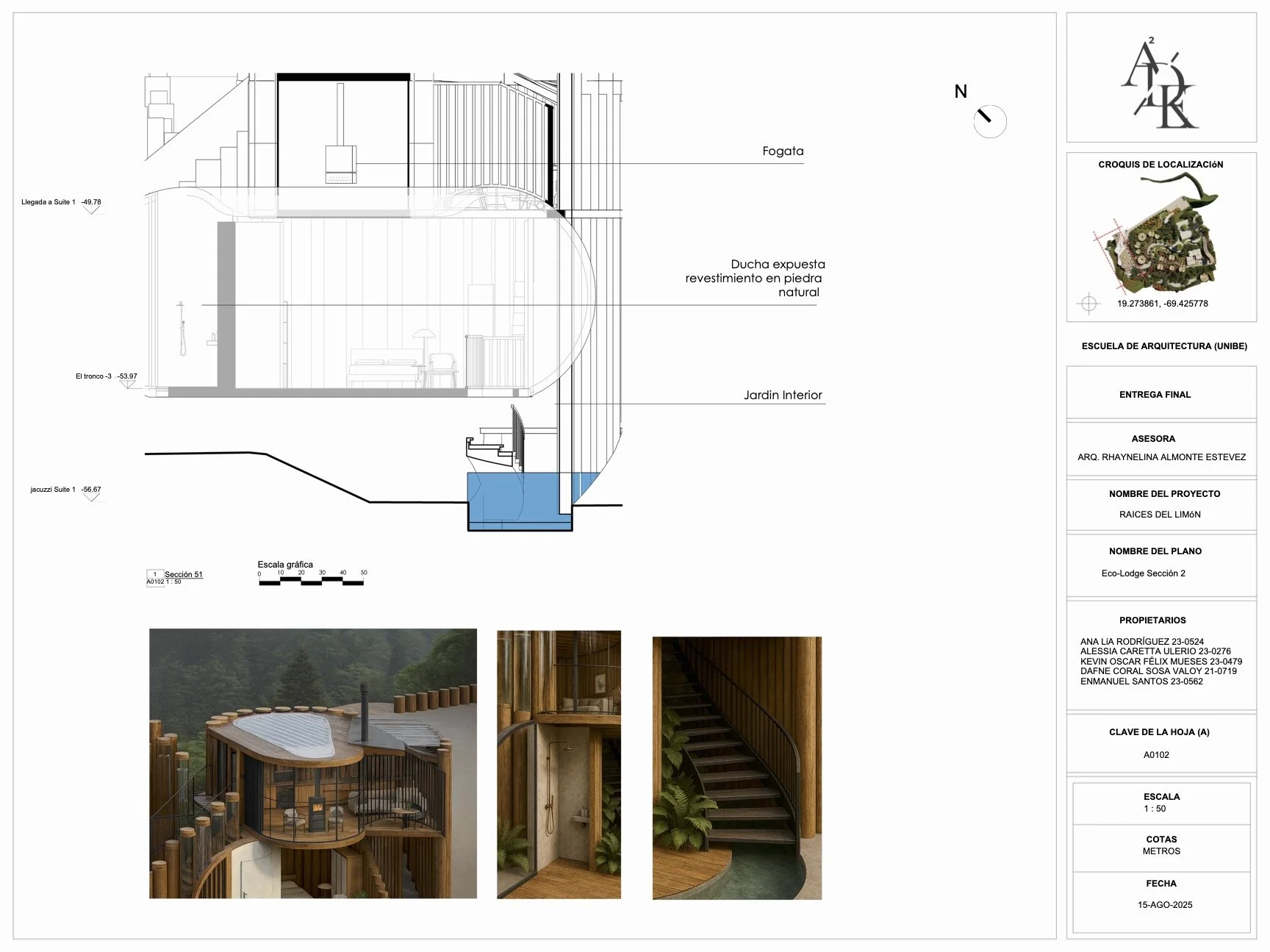Select the Ducha expuesta annotation text
The image size is (1270, 952).
pos(755,278)
